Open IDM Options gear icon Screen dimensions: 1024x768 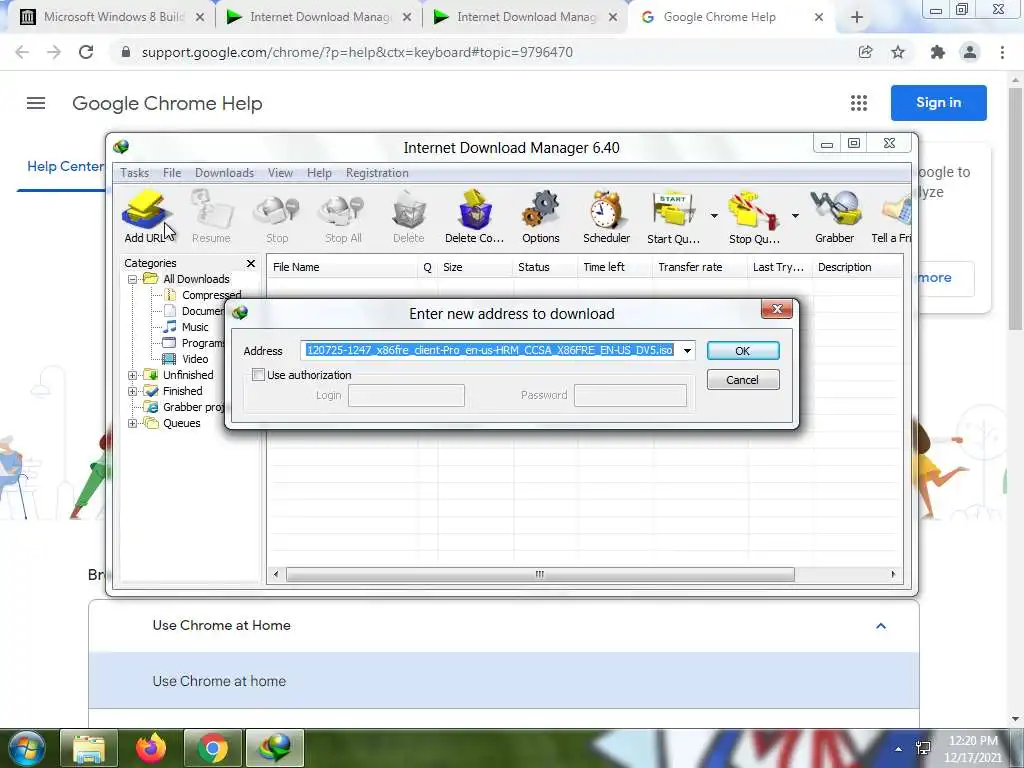tap(541, 217)
